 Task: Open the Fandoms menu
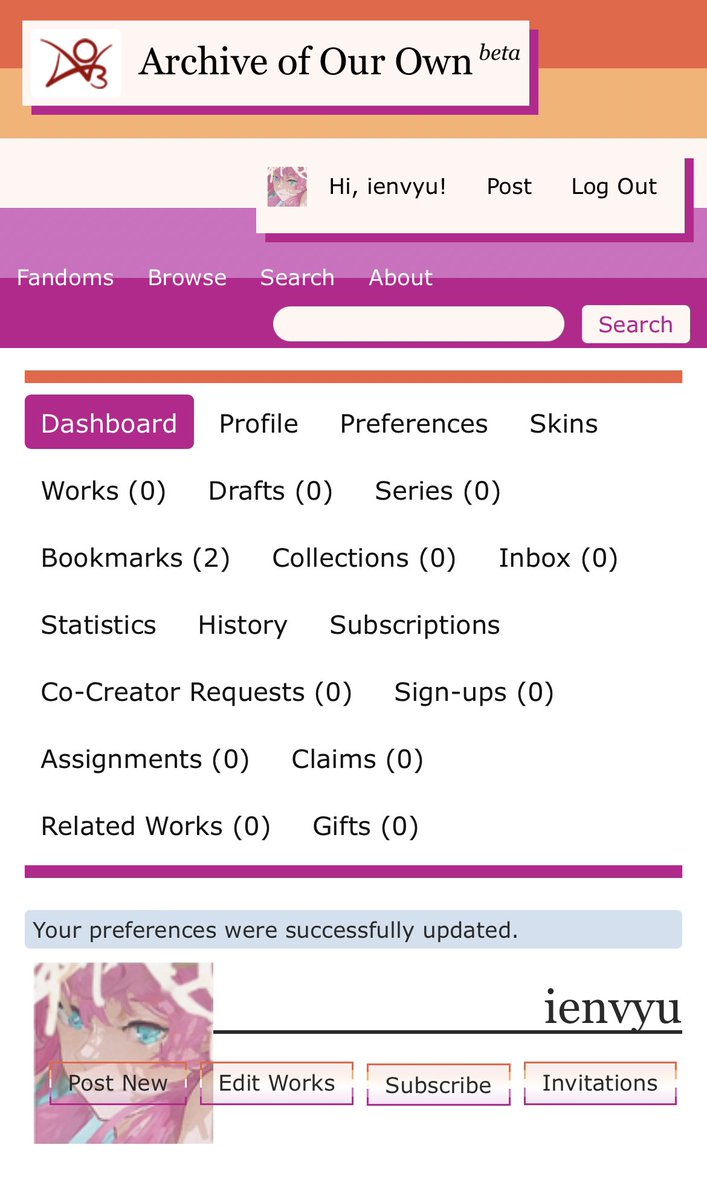point(65,278)
